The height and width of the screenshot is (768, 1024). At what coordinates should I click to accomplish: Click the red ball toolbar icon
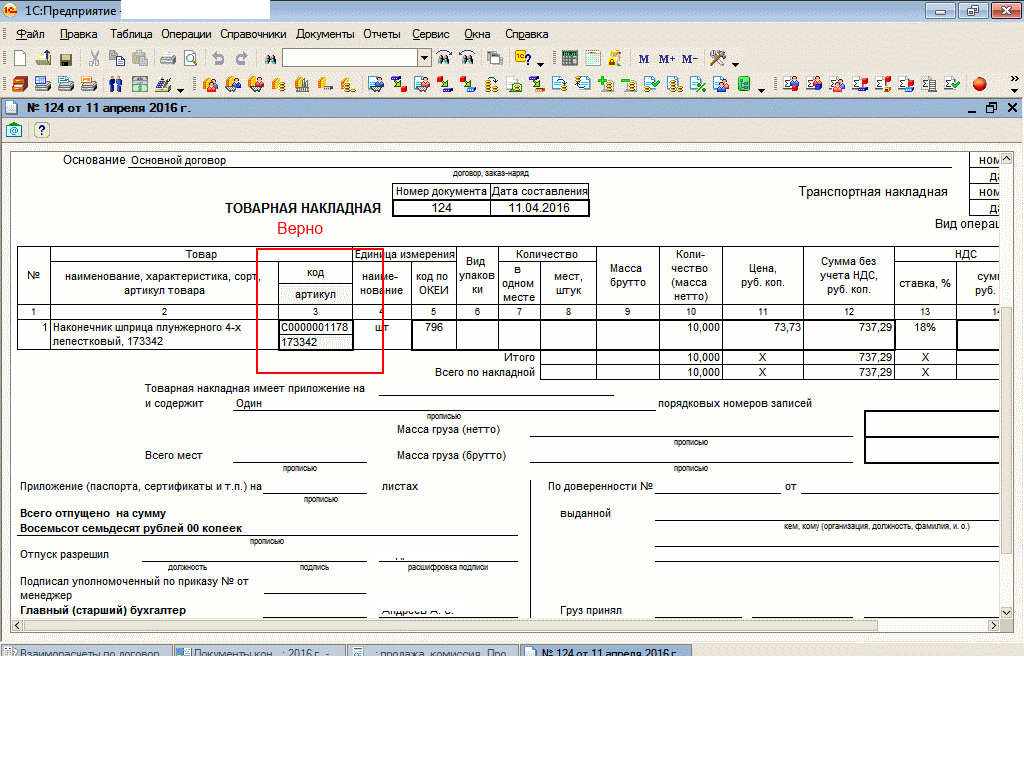[979, 85]
